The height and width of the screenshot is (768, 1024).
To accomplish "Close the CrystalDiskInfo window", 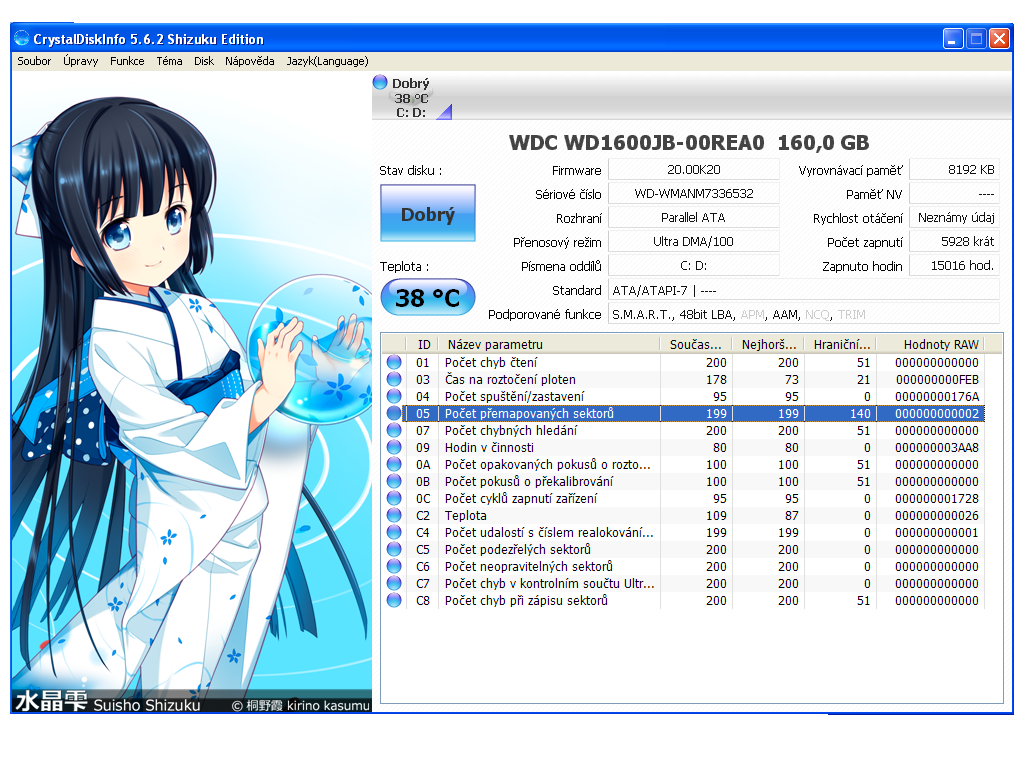I will click(x=999, y=39).
